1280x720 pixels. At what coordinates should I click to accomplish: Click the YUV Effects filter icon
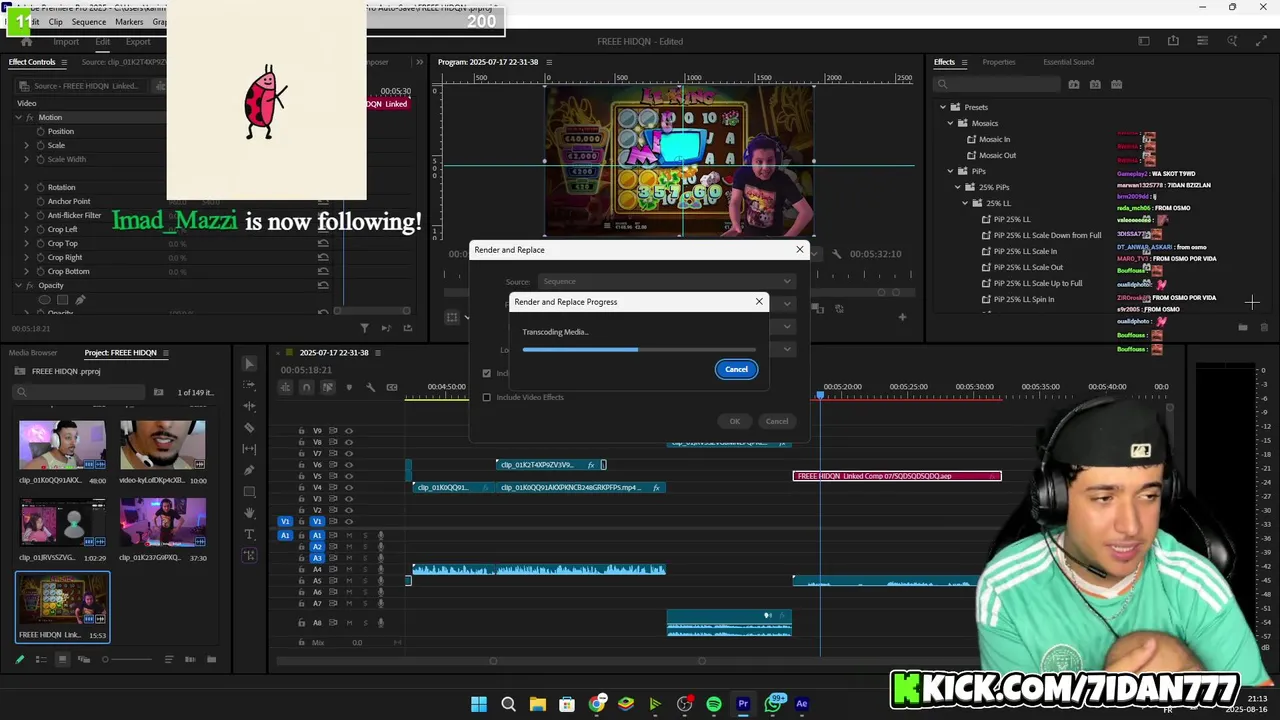coord(1116,84)
